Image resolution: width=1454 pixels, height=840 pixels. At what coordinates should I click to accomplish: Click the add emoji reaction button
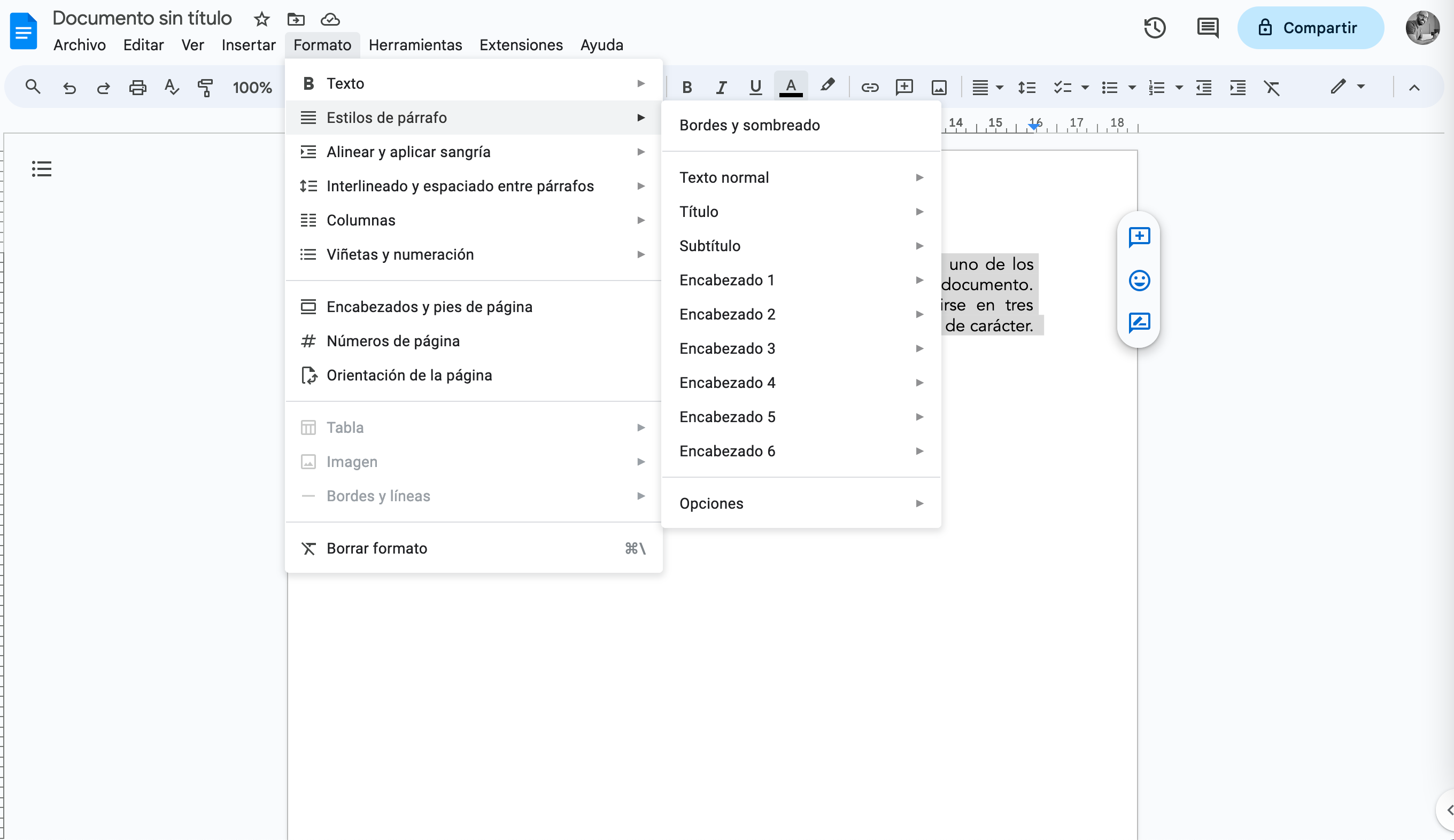(x=1139, y=281)
